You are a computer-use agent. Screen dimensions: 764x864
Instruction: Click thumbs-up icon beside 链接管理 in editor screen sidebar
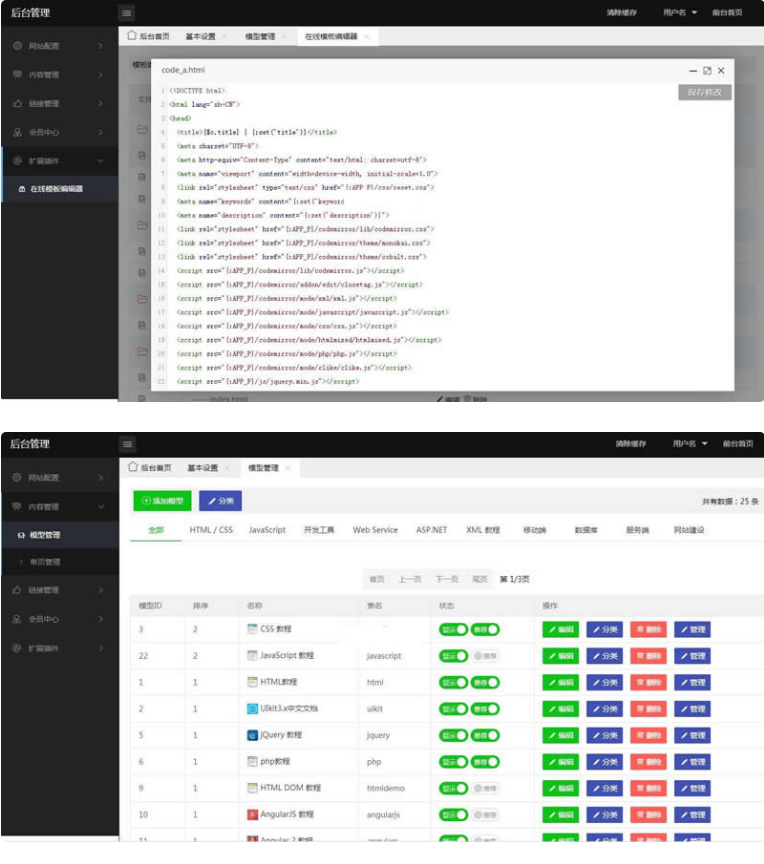[18, 103]
